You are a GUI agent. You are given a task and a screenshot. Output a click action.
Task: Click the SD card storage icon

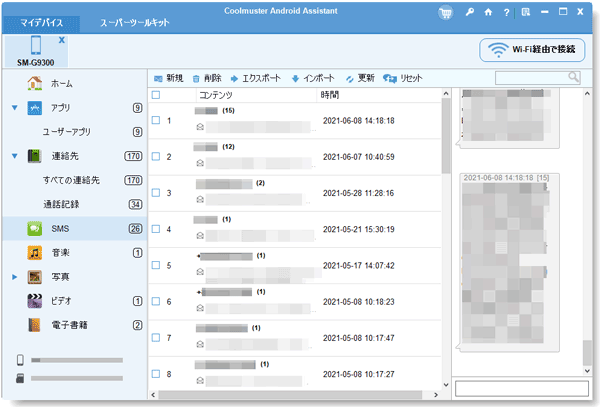click(x=20, y=378)
